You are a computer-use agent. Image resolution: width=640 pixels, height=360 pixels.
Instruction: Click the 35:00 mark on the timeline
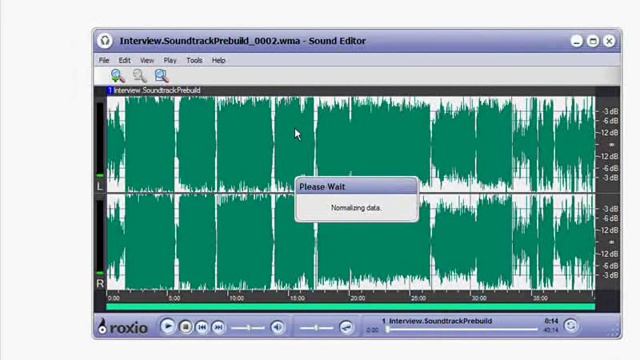pyautogui.click(x=540, y=298)
